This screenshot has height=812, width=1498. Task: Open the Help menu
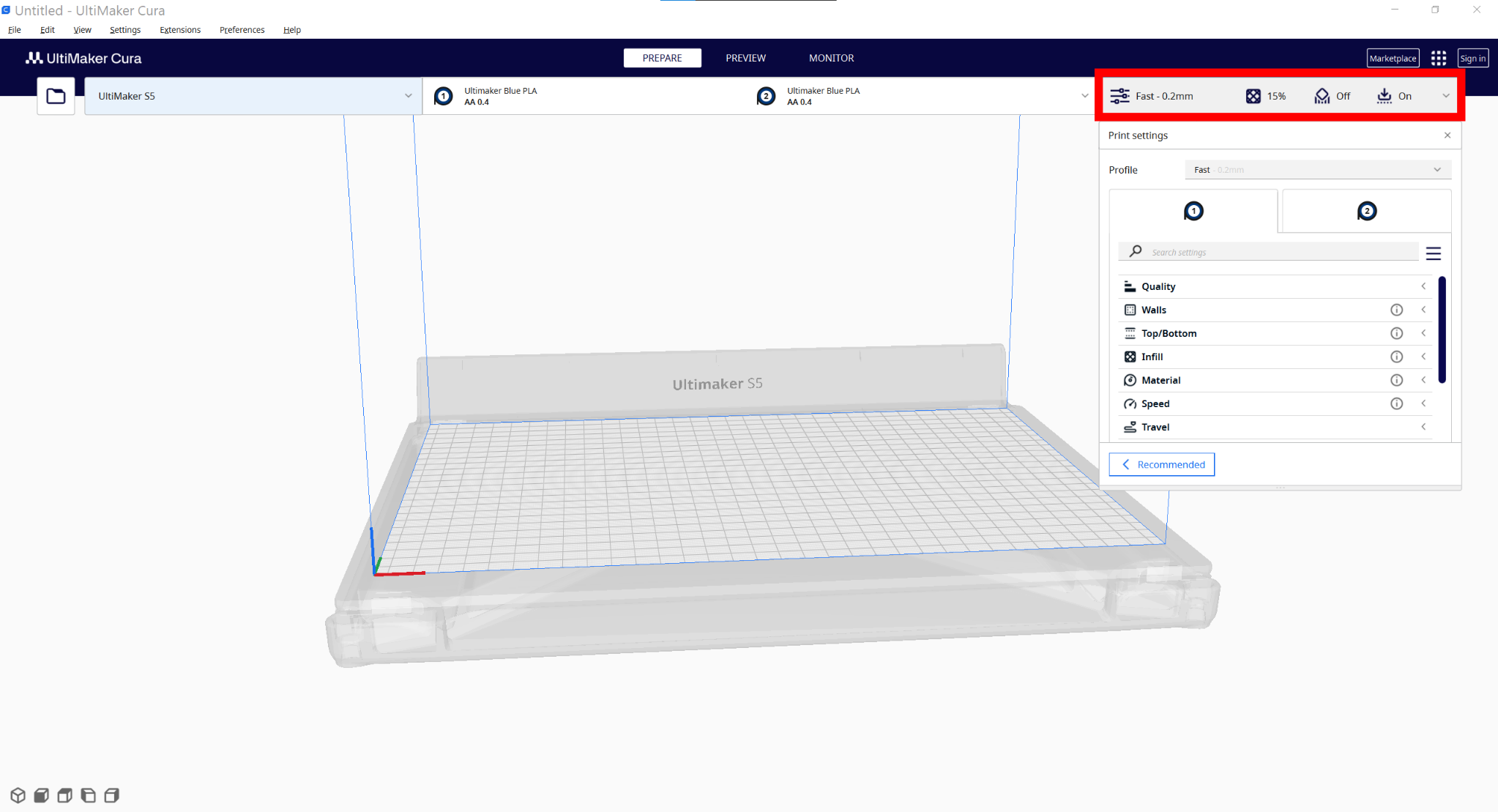(292, 30)
